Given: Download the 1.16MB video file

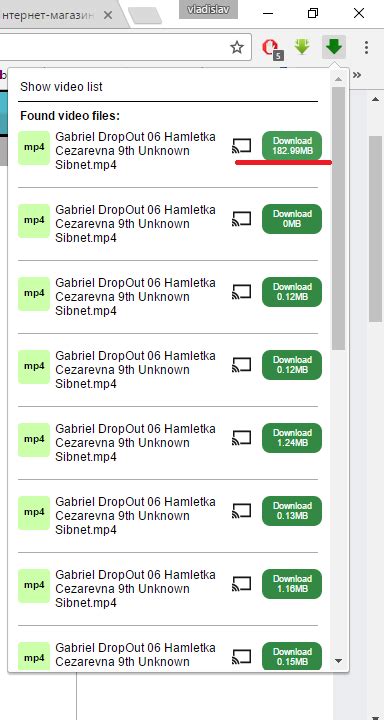Looking at the screenshot, I should 292,584.
